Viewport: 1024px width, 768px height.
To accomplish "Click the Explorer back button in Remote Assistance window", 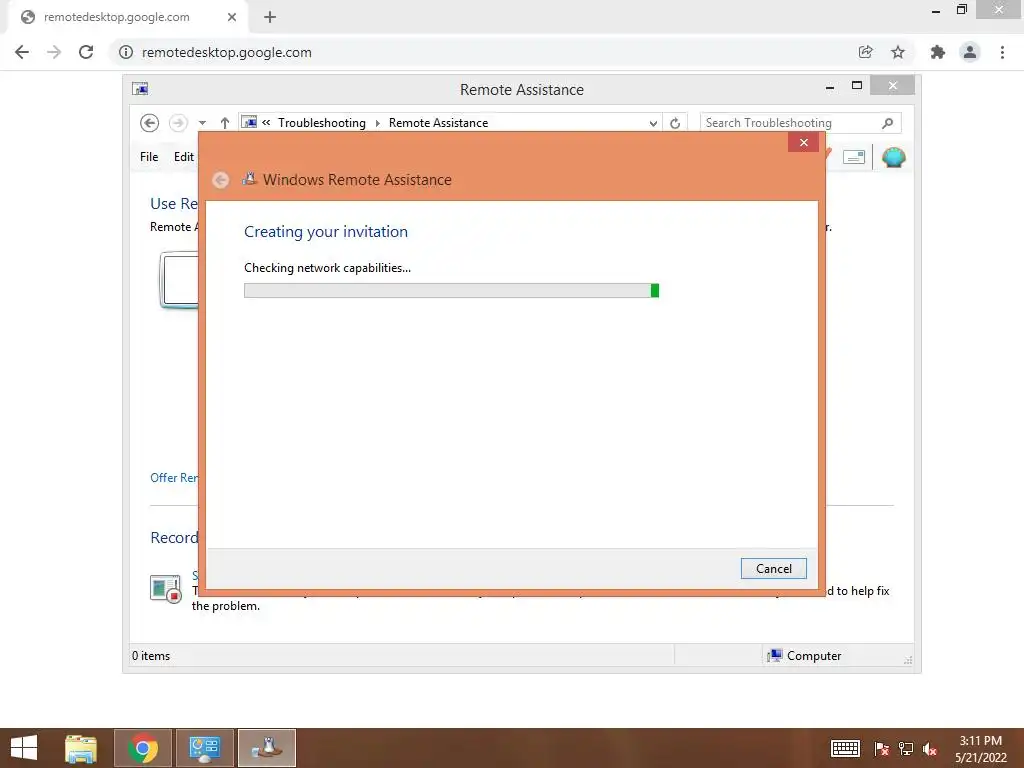I will [150, 123].
